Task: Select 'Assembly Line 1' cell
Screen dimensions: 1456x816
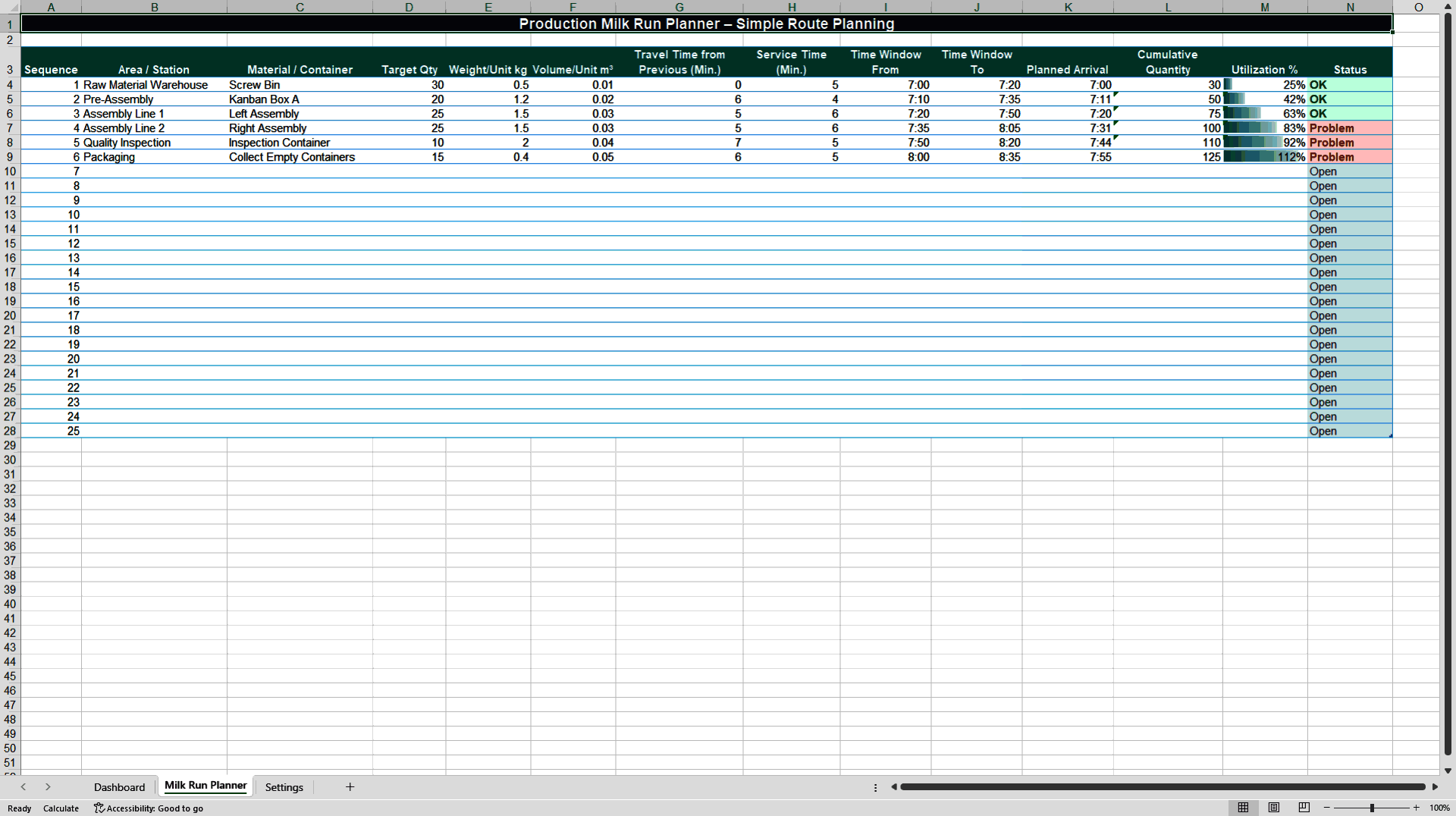Action: [154, 114]
